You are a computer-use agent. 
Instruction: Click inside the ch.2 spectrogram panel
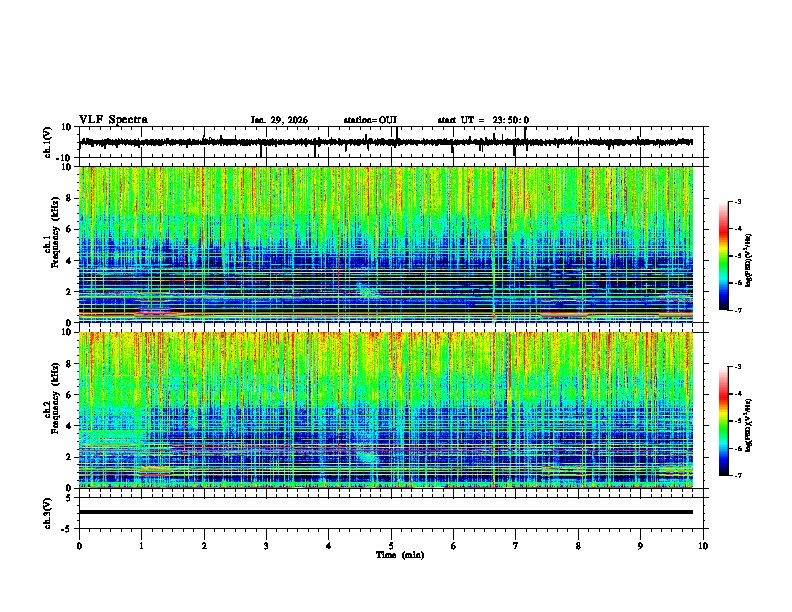tap(386, 410)
